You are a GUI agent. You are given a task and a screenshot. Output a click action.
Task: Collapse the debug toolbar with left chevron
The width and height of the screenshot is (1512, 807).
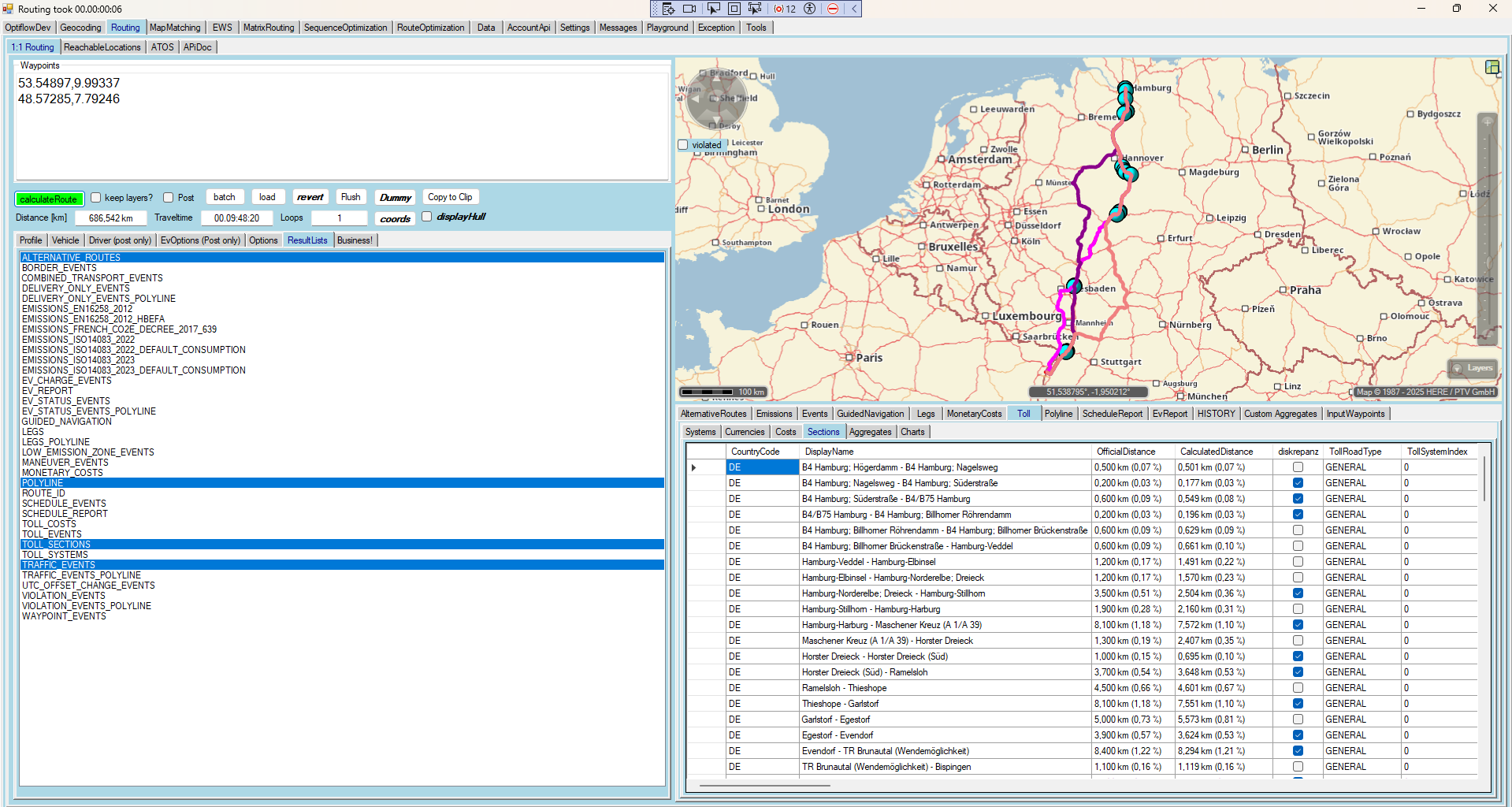(x=853, y=9)
